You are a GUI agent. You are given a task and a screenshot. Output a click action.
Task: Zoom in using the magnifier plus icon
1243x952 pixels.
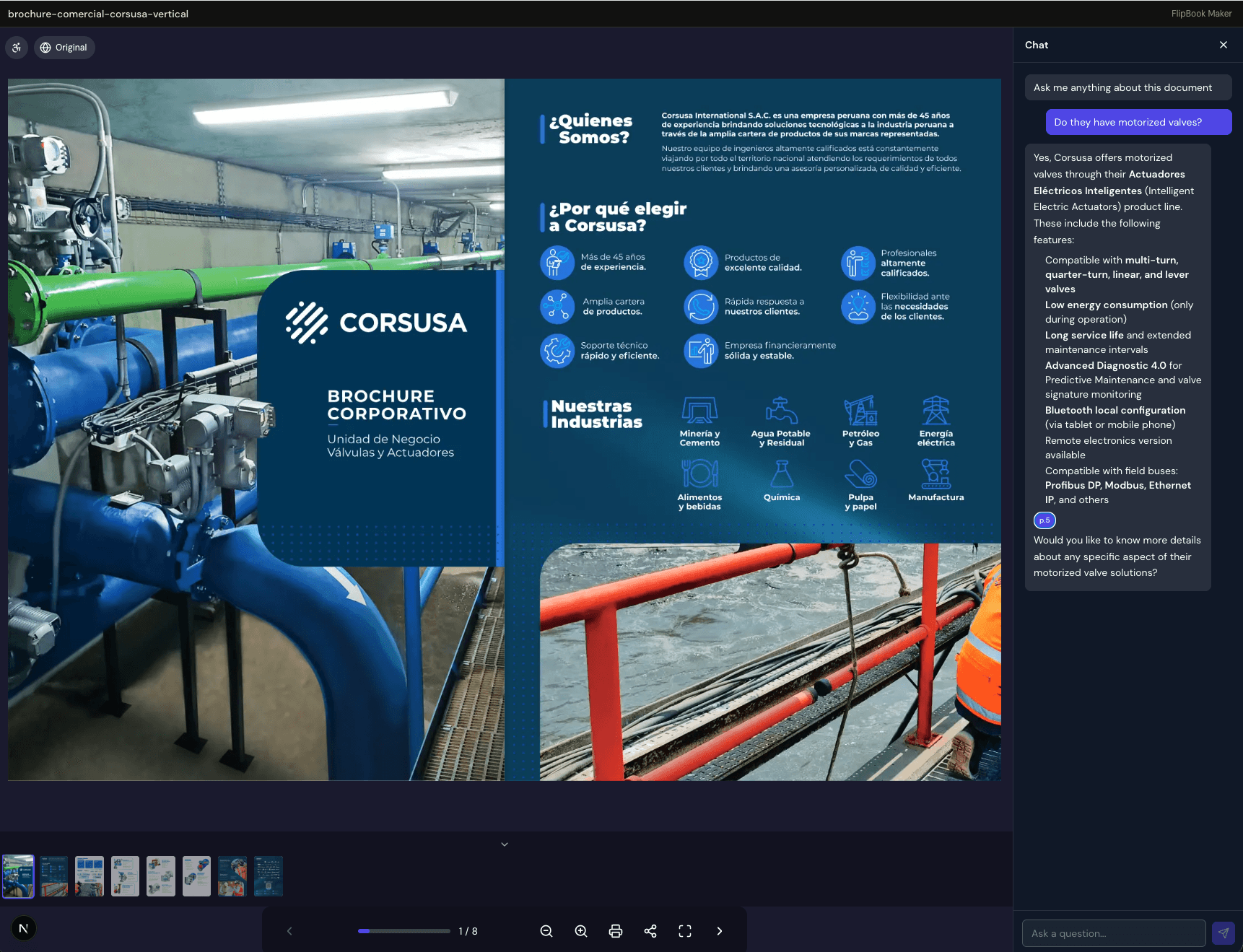tap(581, 931)
